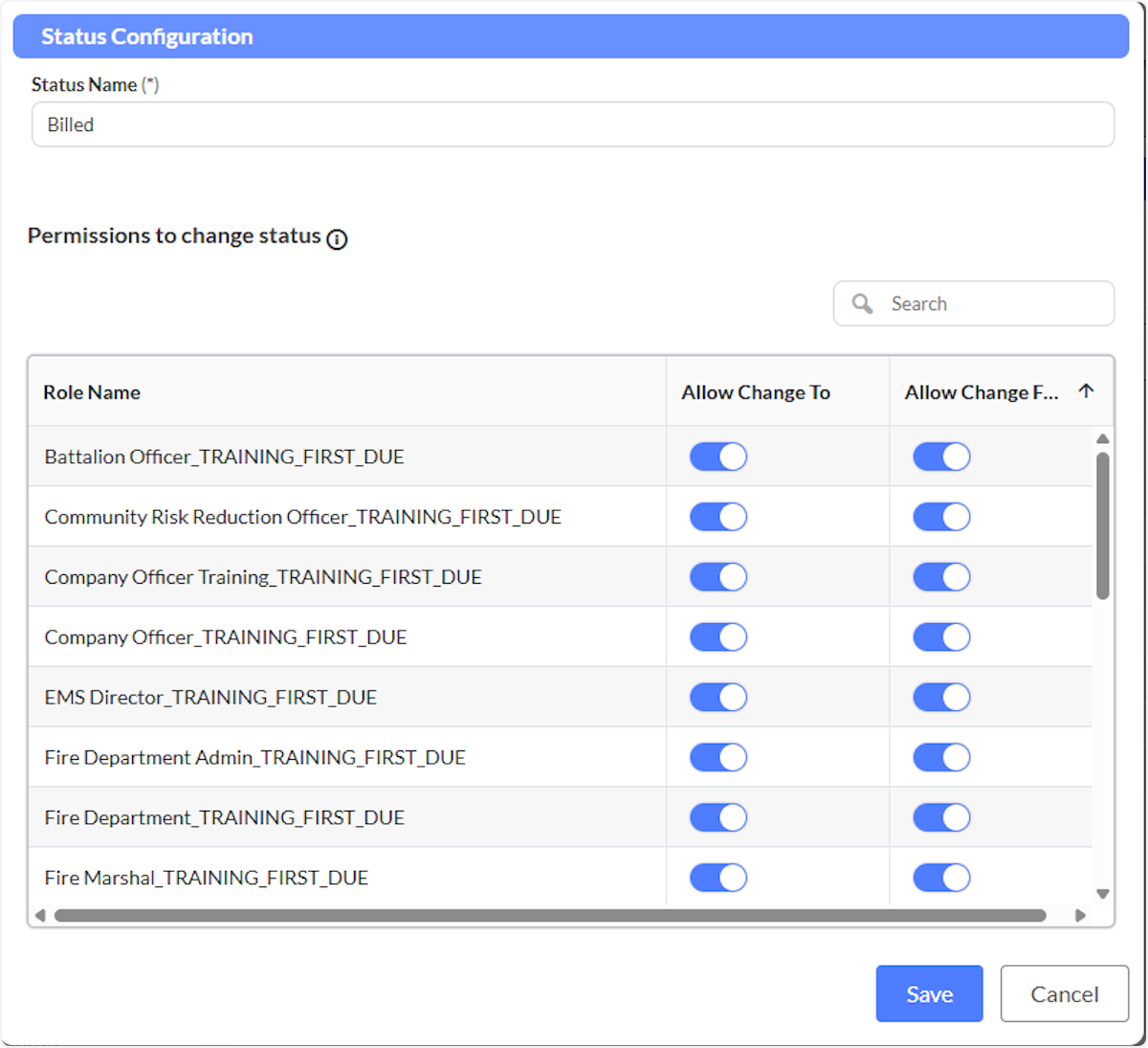The width and height of the screenshot is (1148, 1048).
Task: Toggle Allow Change To for EMS Director
Action: (718, 697)
